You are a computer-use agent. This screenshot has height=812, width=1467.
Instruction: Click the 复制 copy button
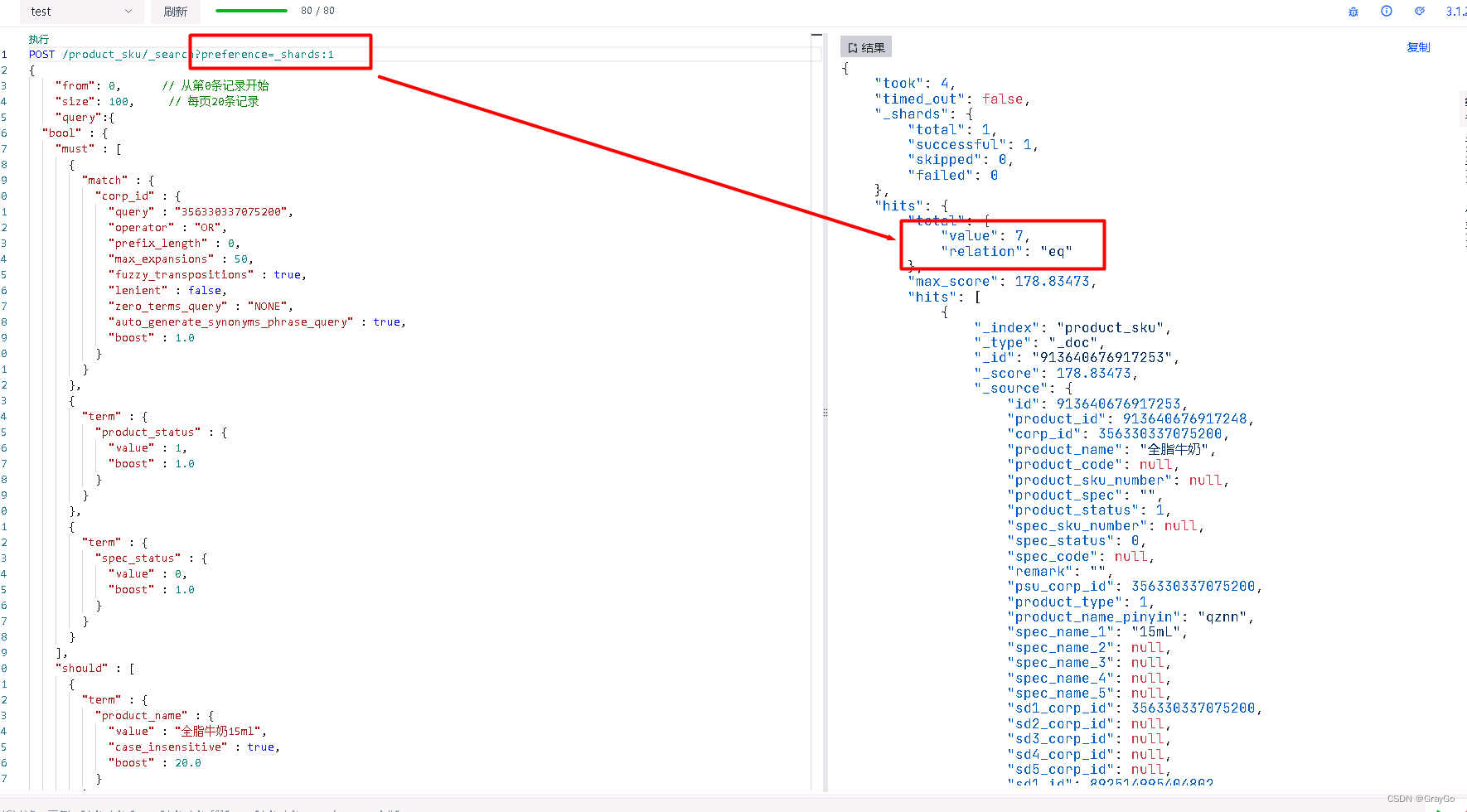pos(1418,47)
